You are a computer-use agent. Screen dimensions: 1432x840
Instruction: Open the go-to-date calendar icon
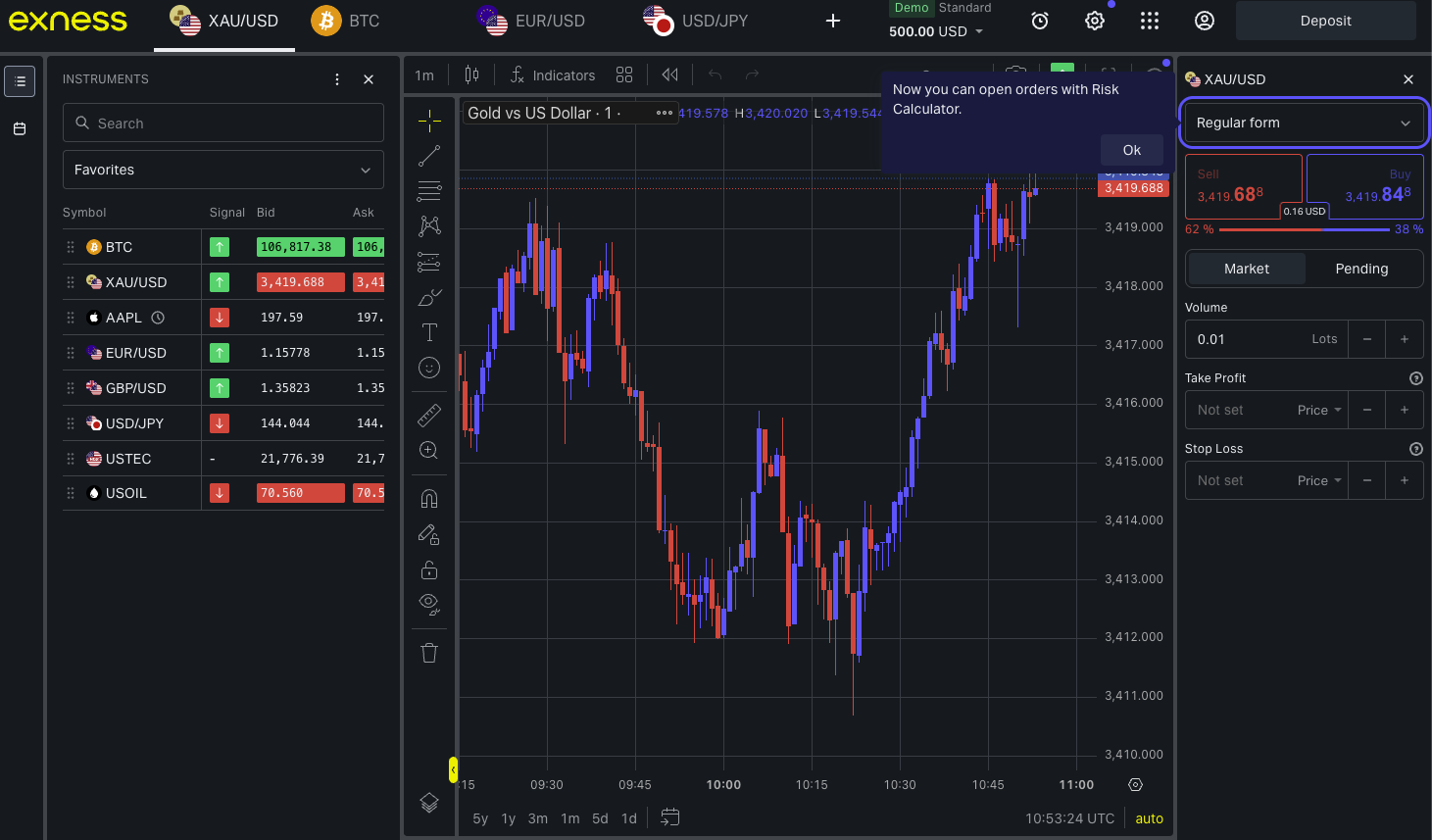670,817
